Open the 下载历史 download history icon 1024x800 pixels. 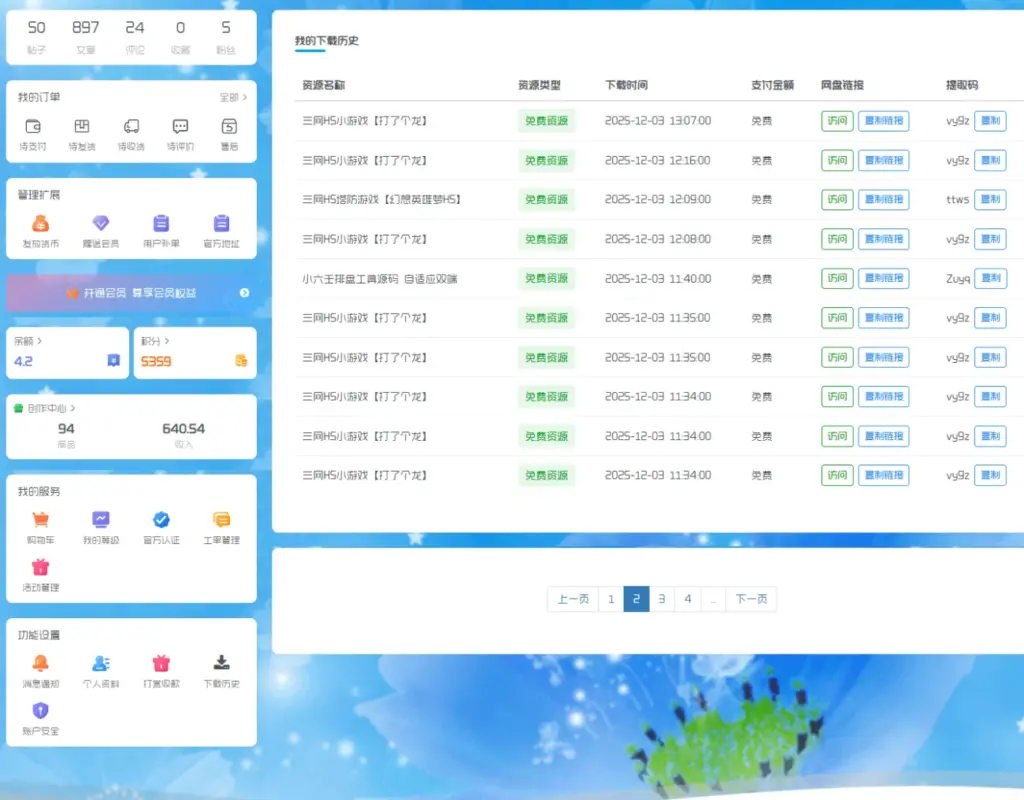tap(220, 662)
